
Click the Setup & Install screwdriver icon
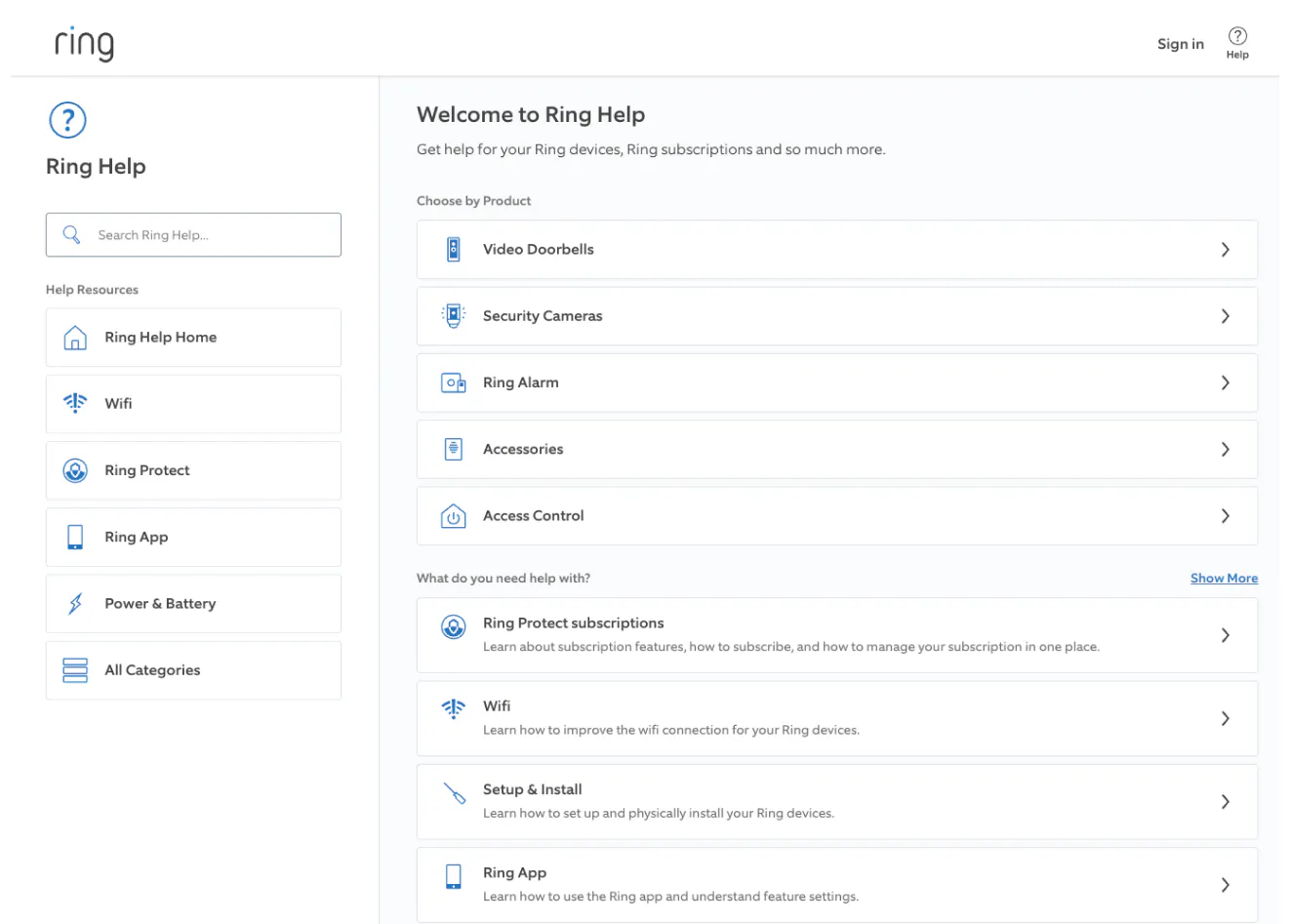point(454,793)
